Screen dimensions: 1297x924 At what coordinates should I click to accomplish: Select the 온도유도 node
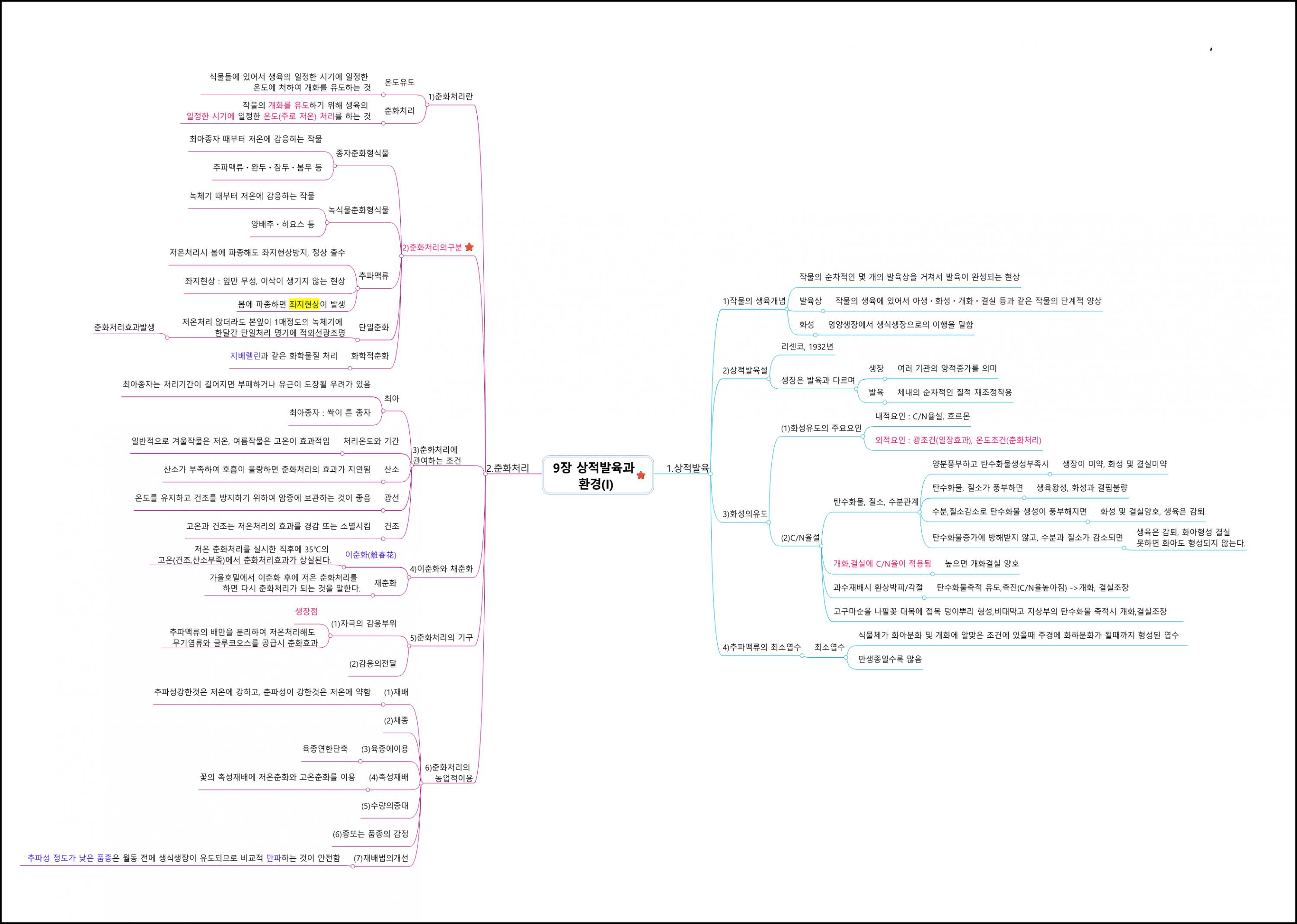pyautogui.click(x=399, y=82)
